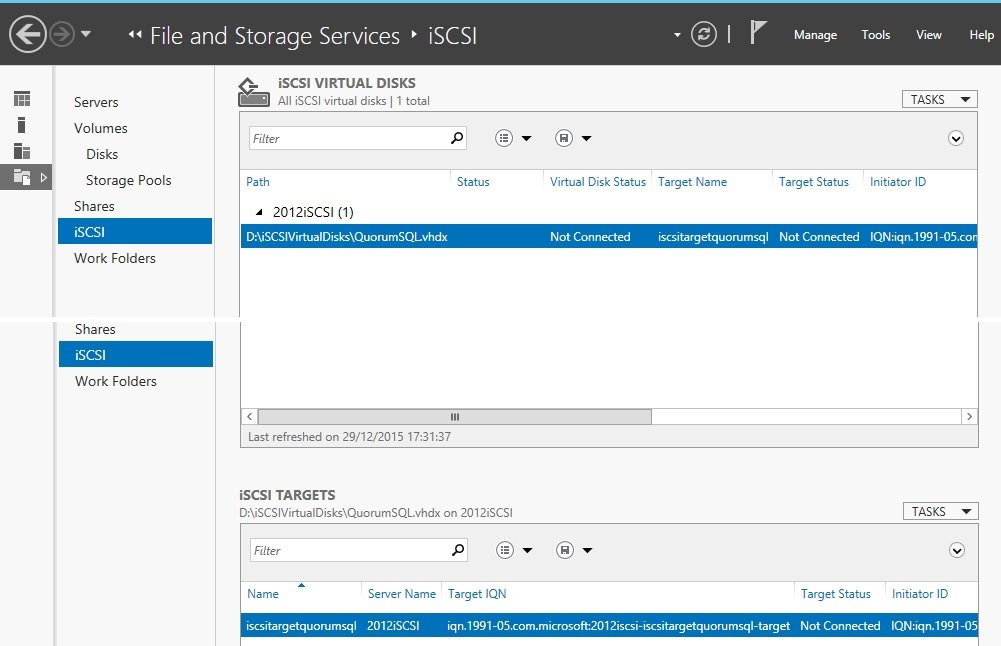Expand virtual disks filter options chevron
This screenshot has width=1001, height=646.
pos(956,138)
